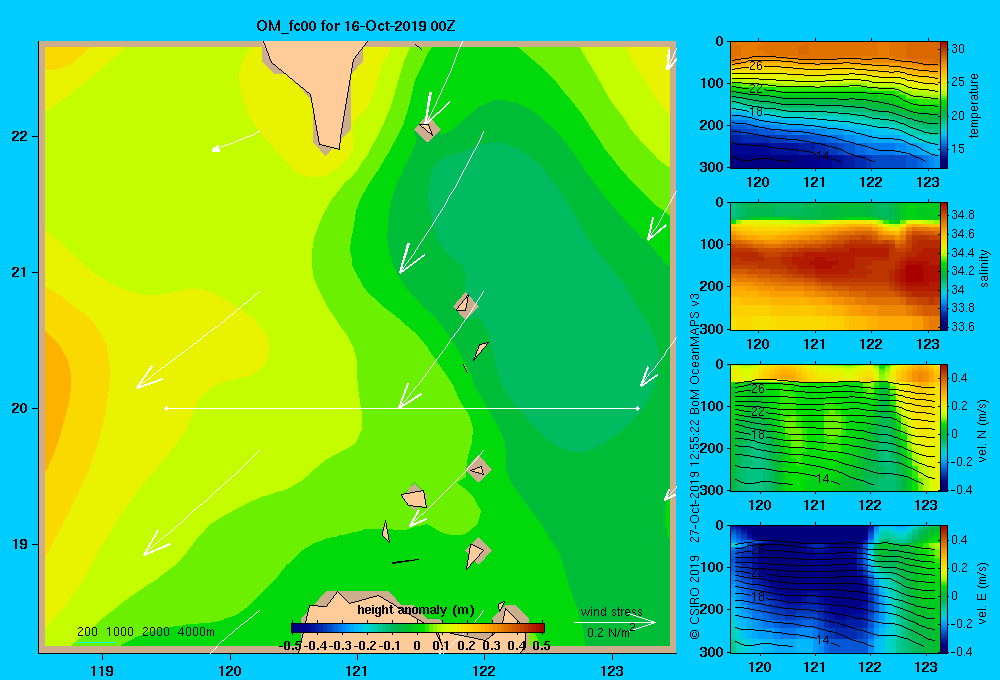
Task: Click latitude label 20 on the map axis
Action: (20, 408)
